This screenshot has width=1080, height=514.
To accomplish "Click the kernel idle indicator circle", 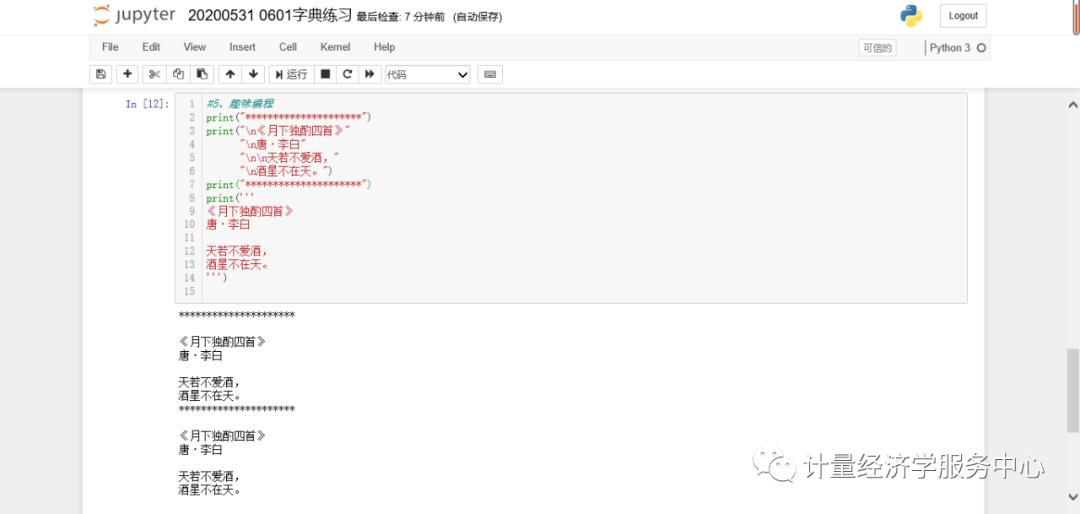I will [x=982, y=48].
